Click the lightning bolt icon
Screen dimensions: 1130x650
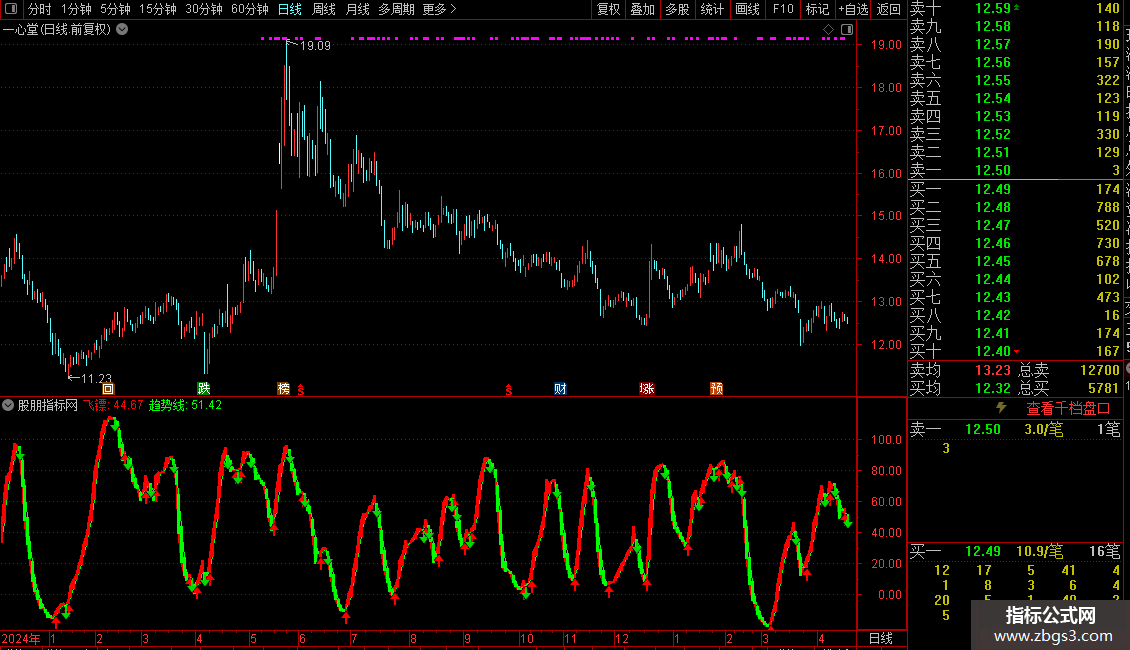point(1001,408)
